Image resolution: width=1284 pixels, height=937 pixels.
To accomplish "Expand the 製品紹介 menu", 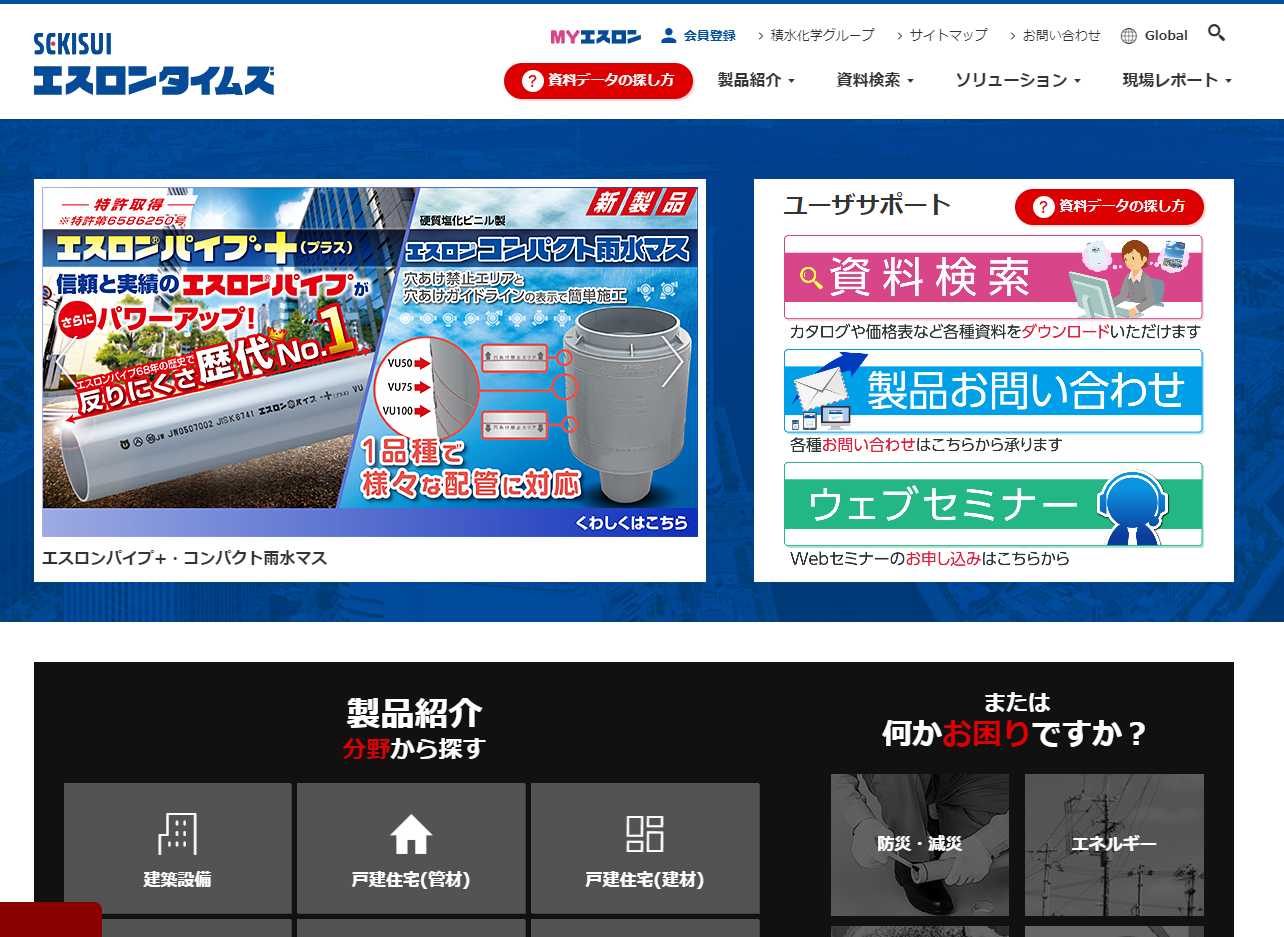I will pos(756,80).
